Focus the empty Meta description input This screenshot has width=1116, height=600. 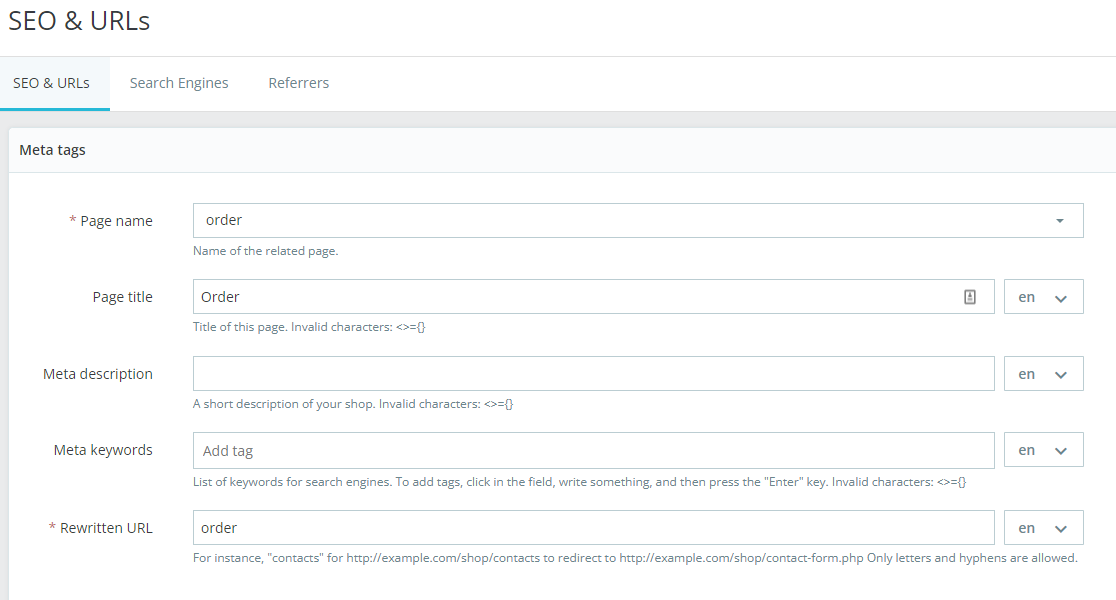coord(593,374)
